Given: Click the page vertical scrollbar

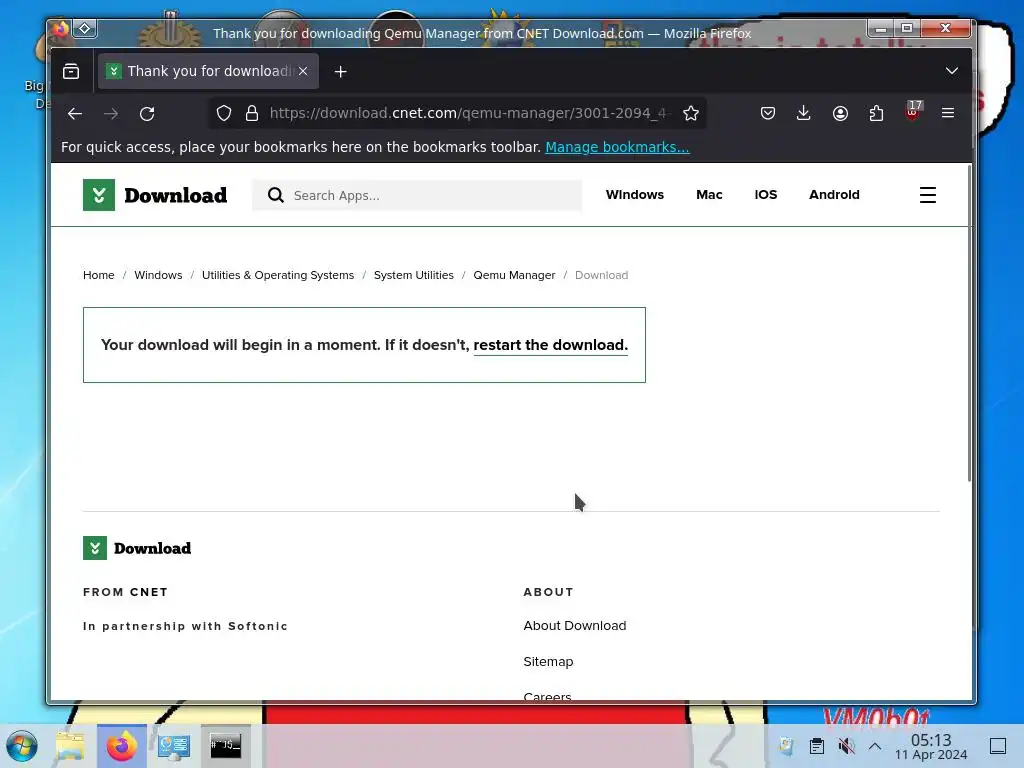Looking at the screenshot, I should (x=969, y=323).
